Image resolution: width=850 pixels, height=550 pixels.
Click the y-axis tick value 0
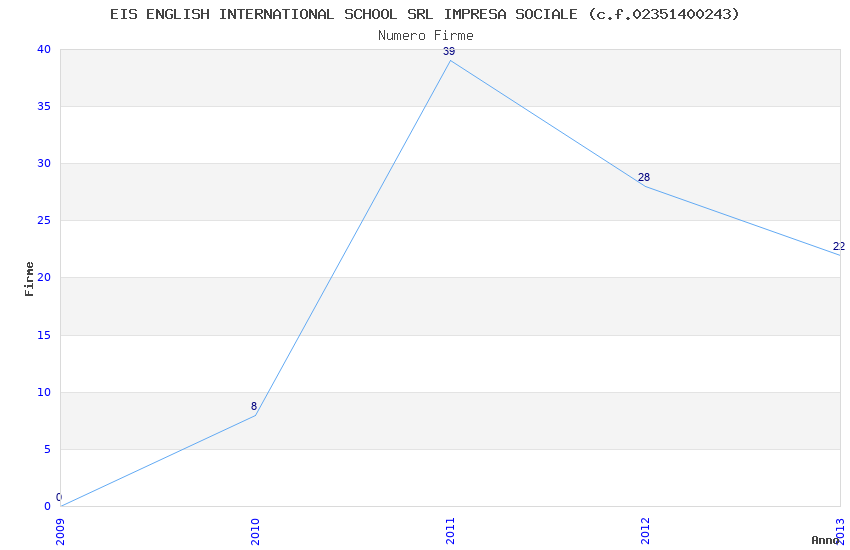[48, 506]
